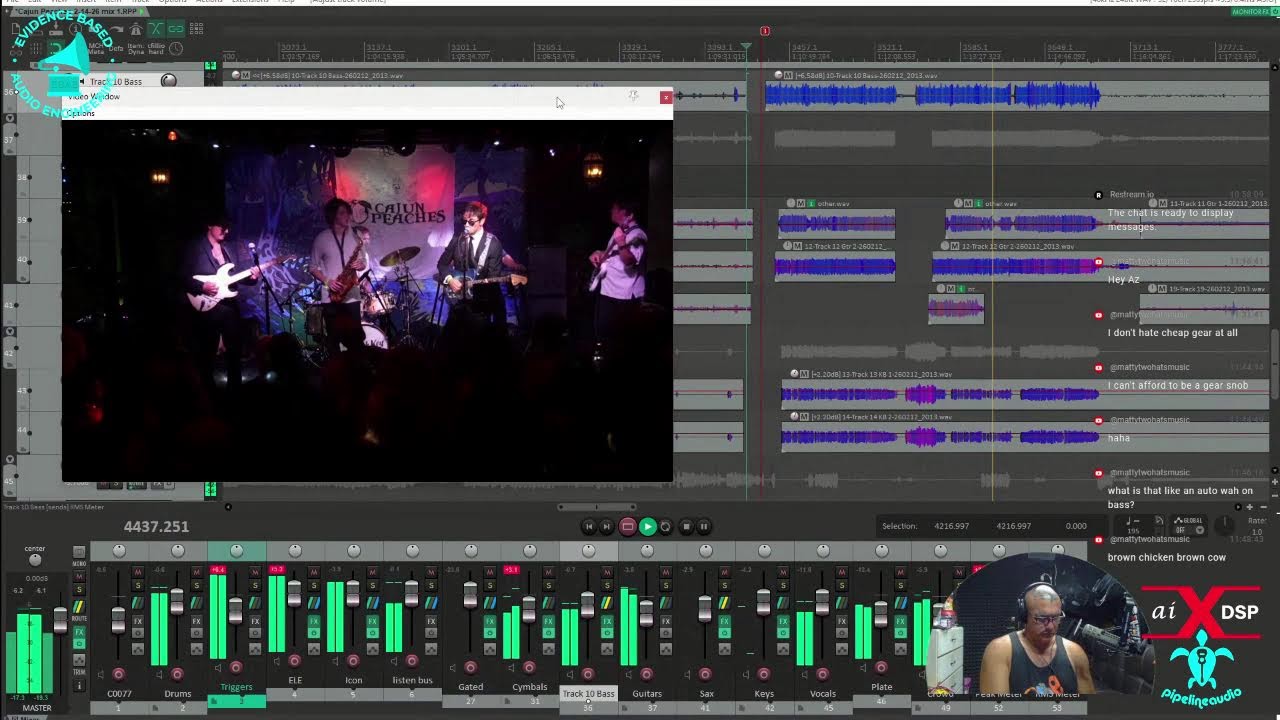Click the Drums channel volume fader

177,602
